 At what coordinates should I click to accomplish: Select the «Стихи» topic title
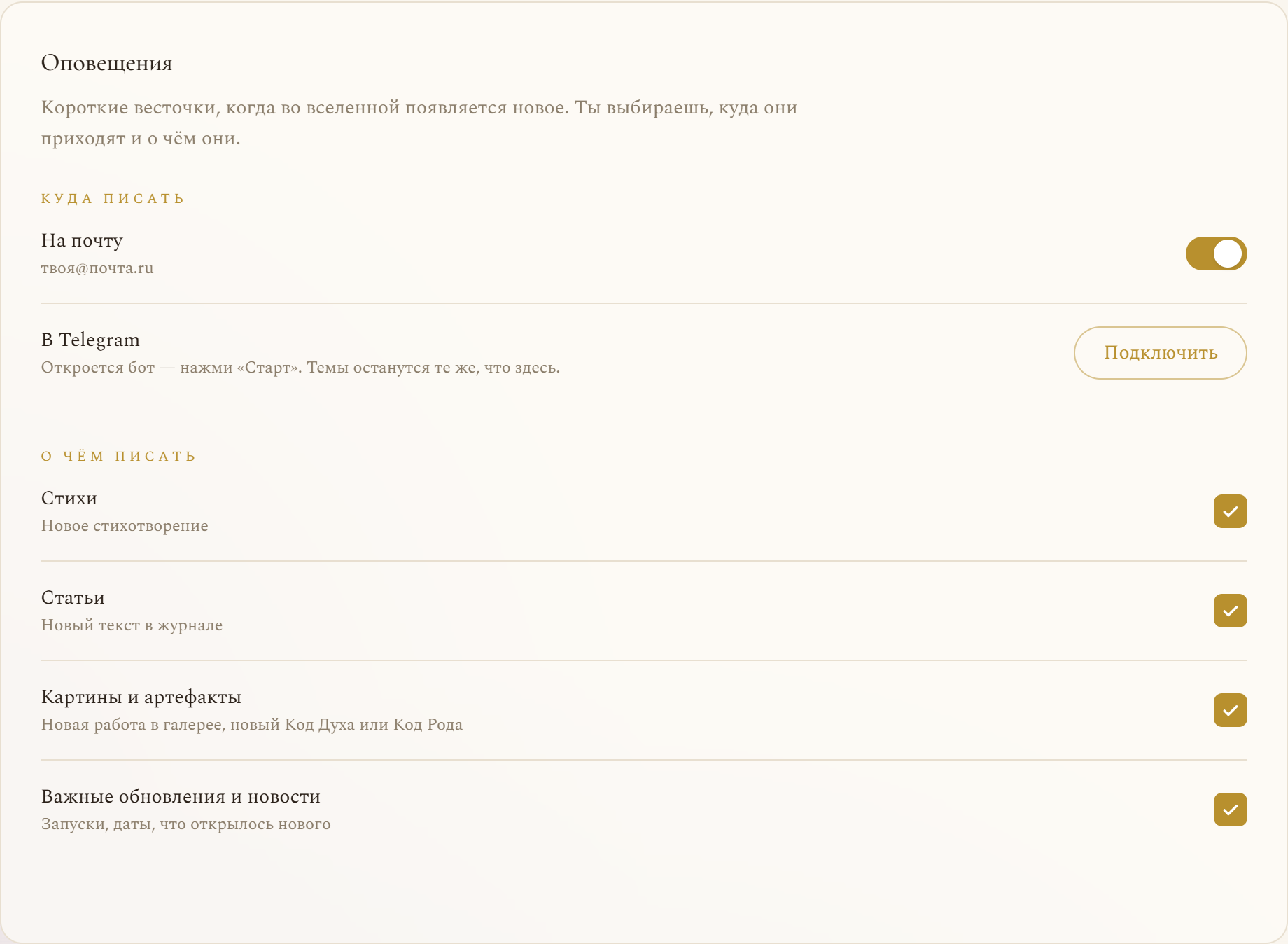(69, 499)
